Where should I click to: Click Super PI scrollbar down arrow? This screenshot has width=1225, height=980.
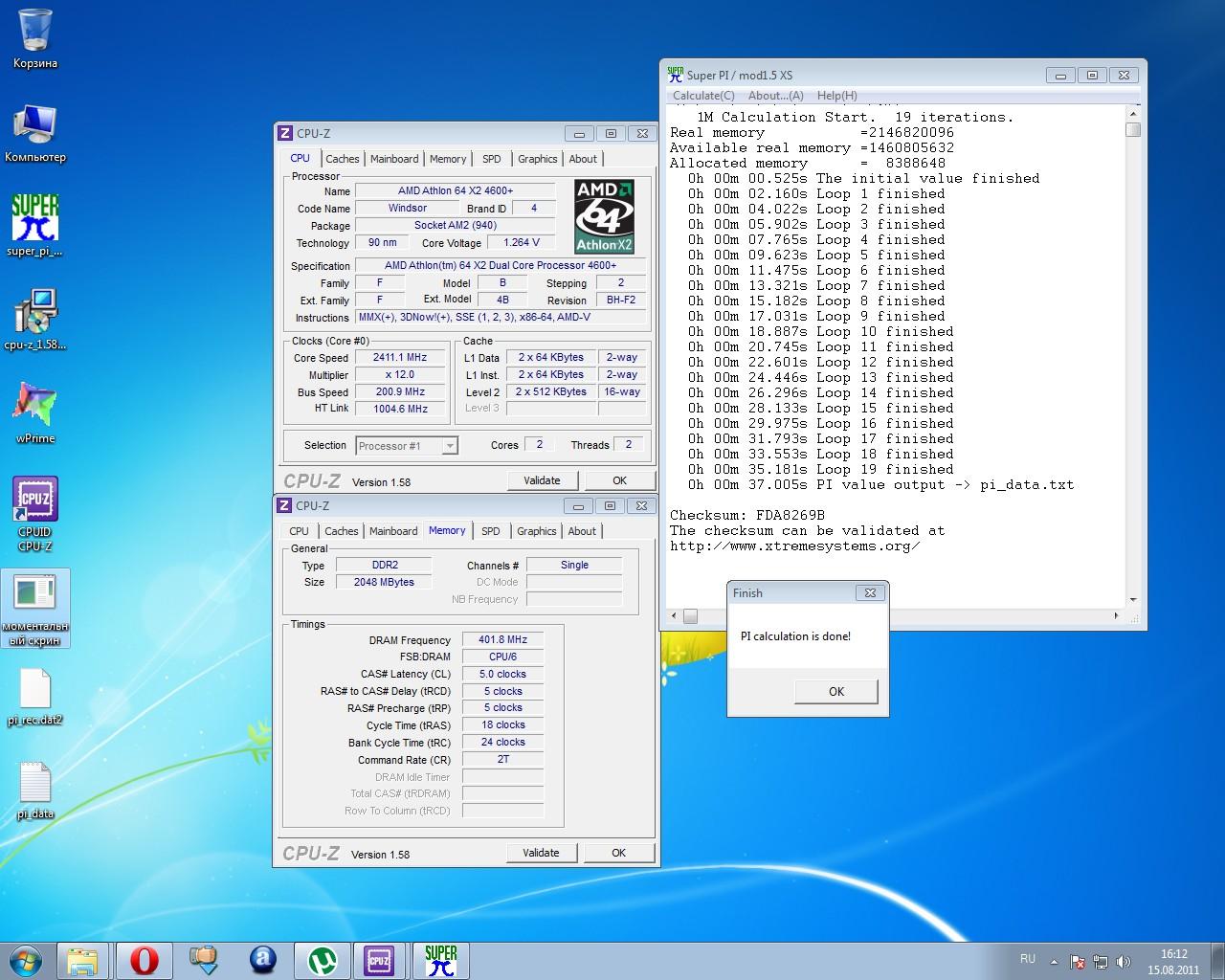coord(1133,600)
